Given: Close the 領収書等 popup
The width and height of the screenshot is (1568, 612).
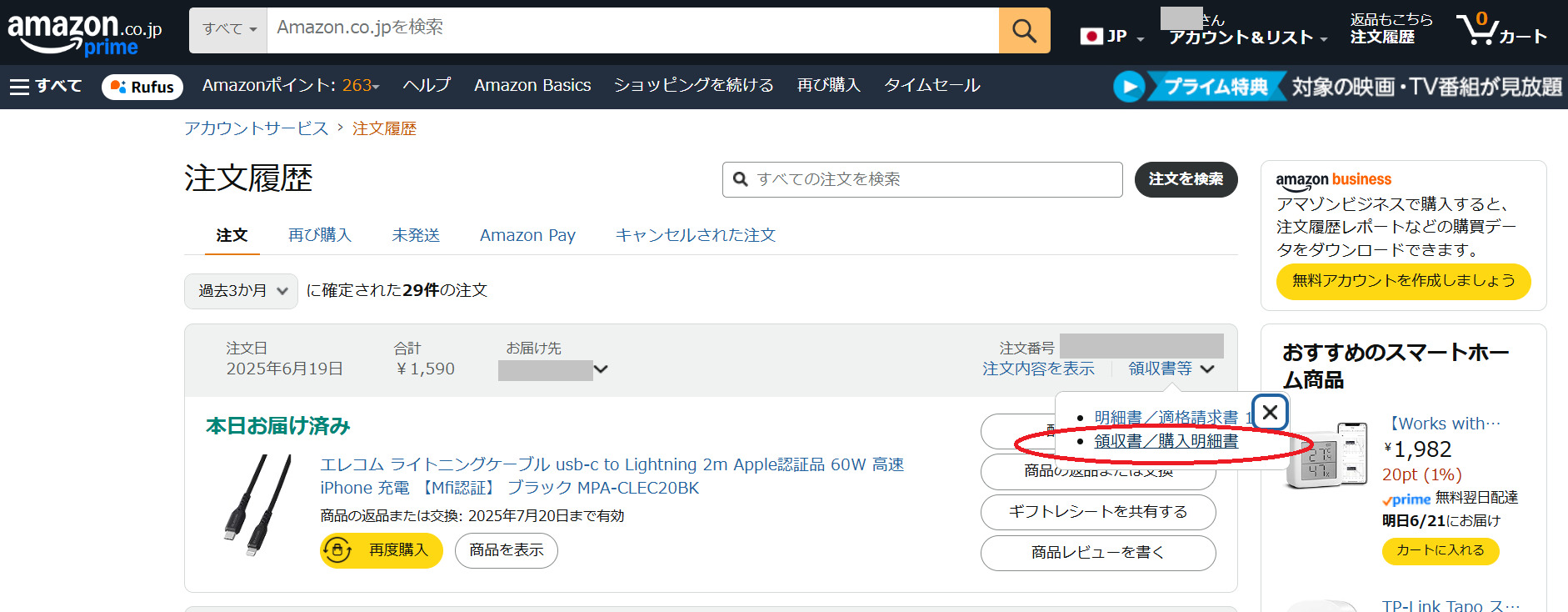Looking at the screenshot, I should point(1270,412).
